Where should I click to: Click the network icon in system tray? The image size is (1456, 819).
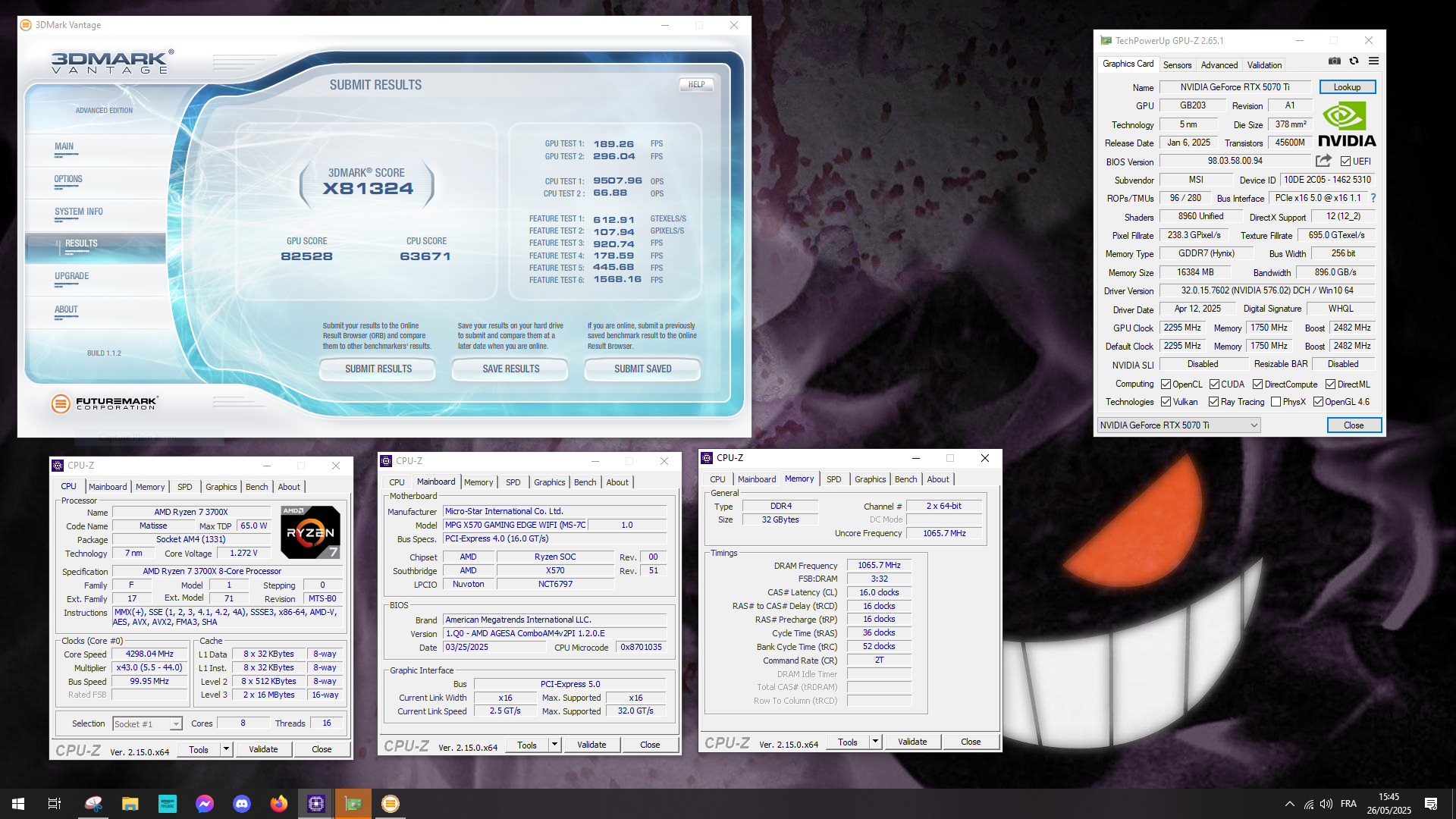[x=1309, y=804]
